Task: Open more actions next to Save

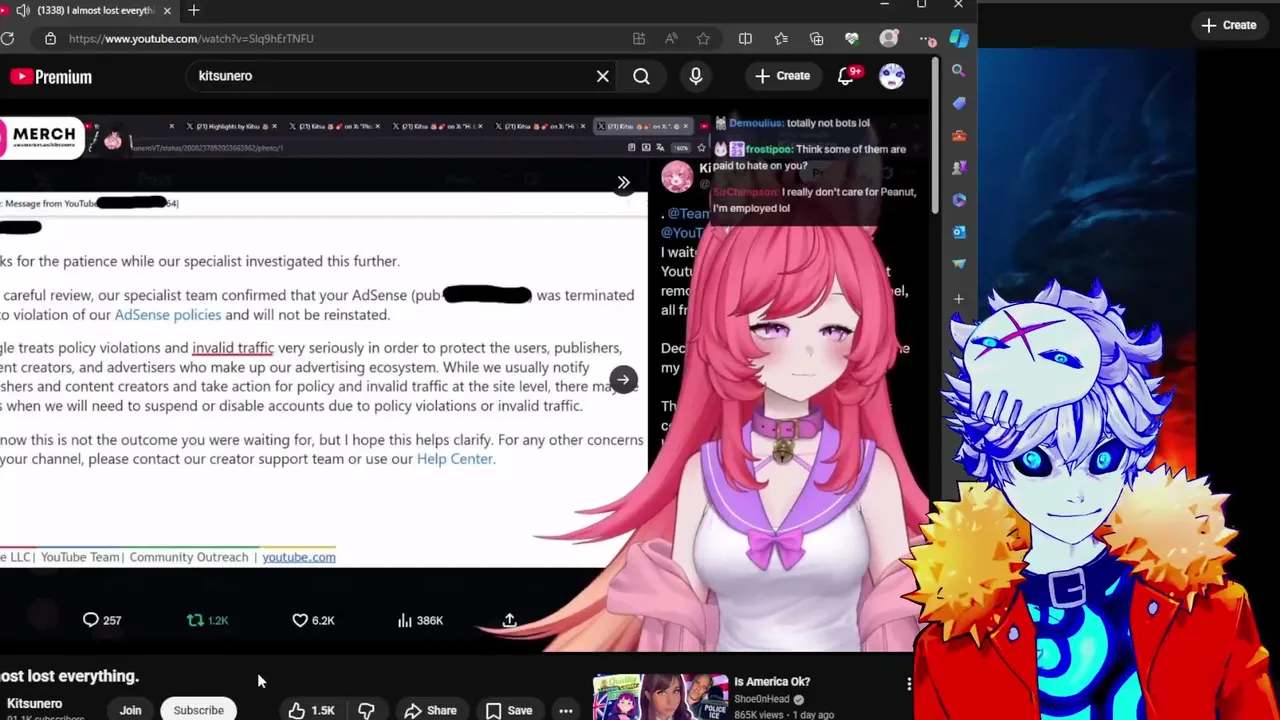Action: click(x=566, y=710)
